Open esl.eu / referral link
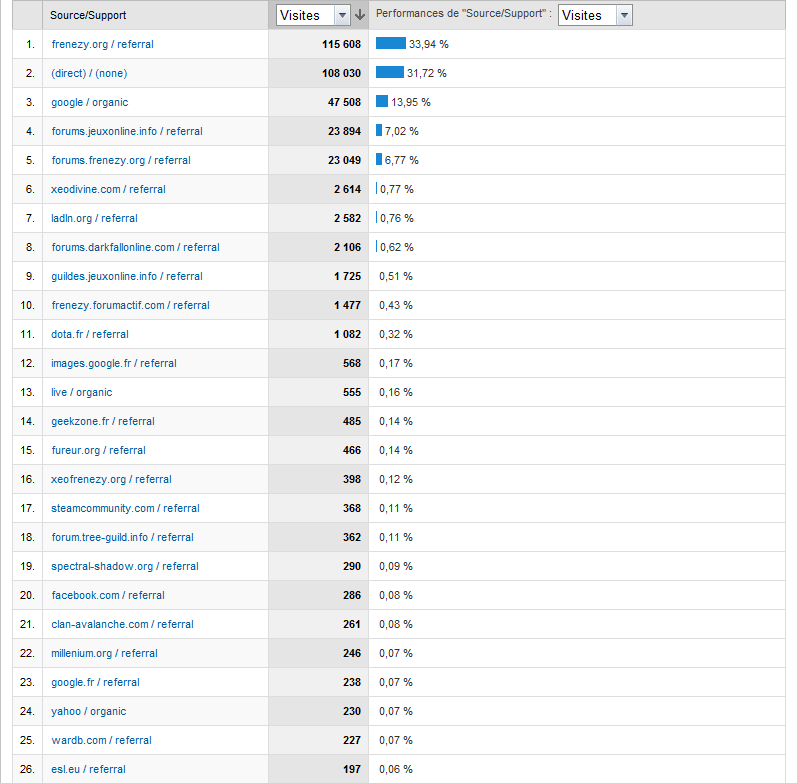The width and height of the screenshot is (797, 783). (88, 769)
